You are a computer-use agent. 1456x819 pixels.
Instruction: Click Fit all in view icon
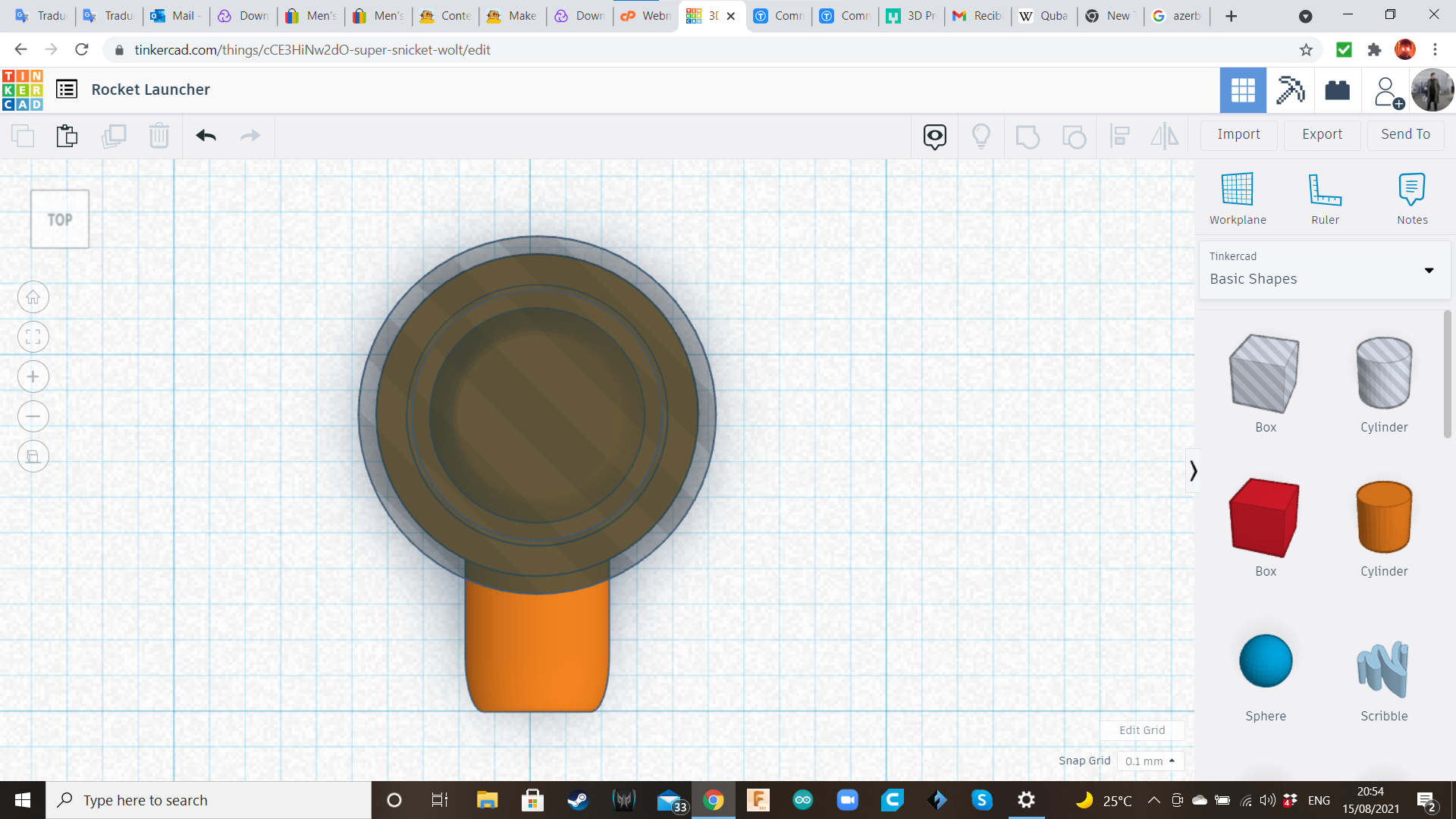33,337
